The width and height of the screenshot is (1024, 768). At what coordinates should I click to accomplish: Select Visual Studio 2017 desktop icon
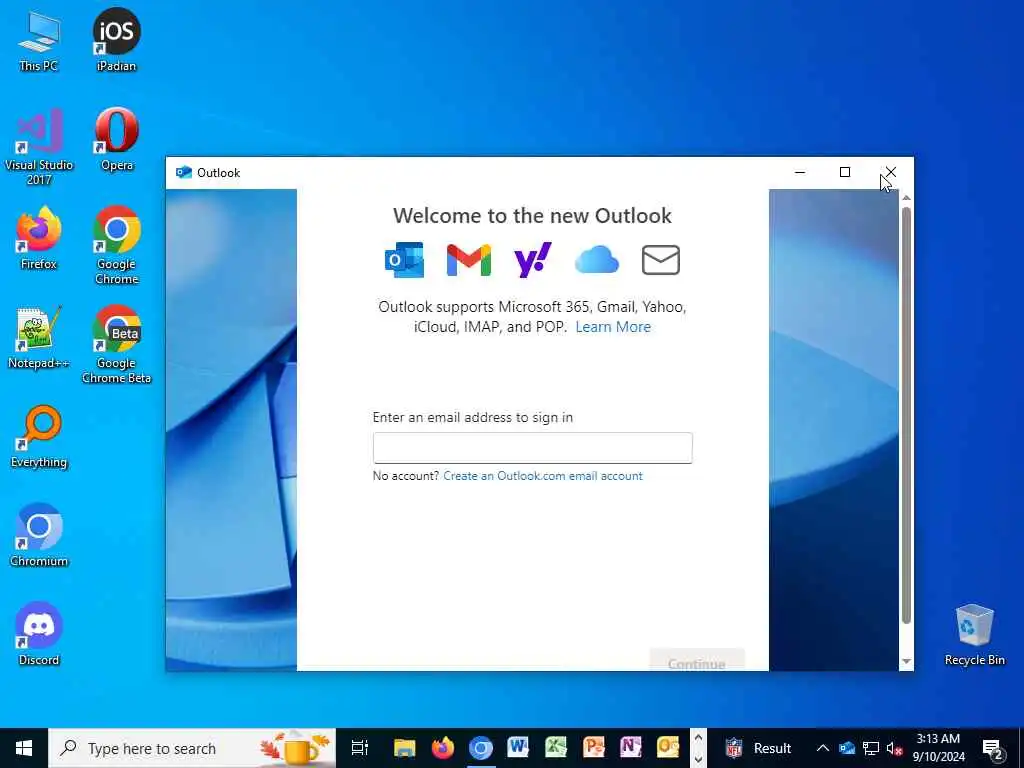39,146
